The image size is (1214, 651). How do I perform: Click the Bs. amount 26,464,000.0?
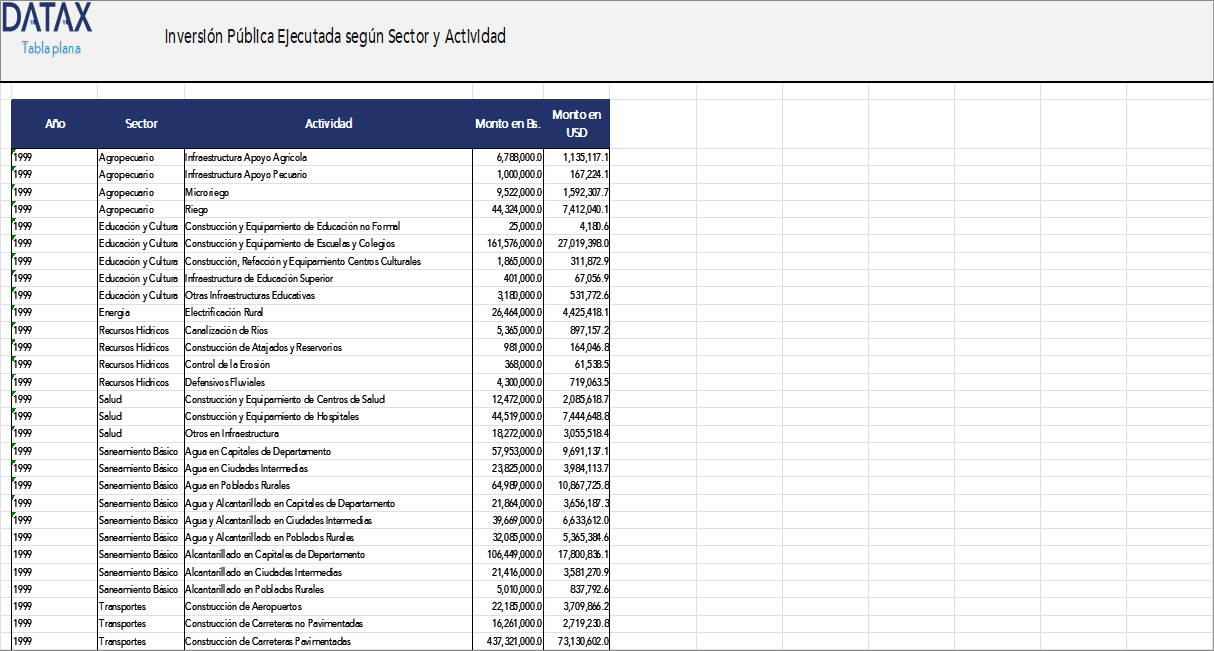(508, 312)
